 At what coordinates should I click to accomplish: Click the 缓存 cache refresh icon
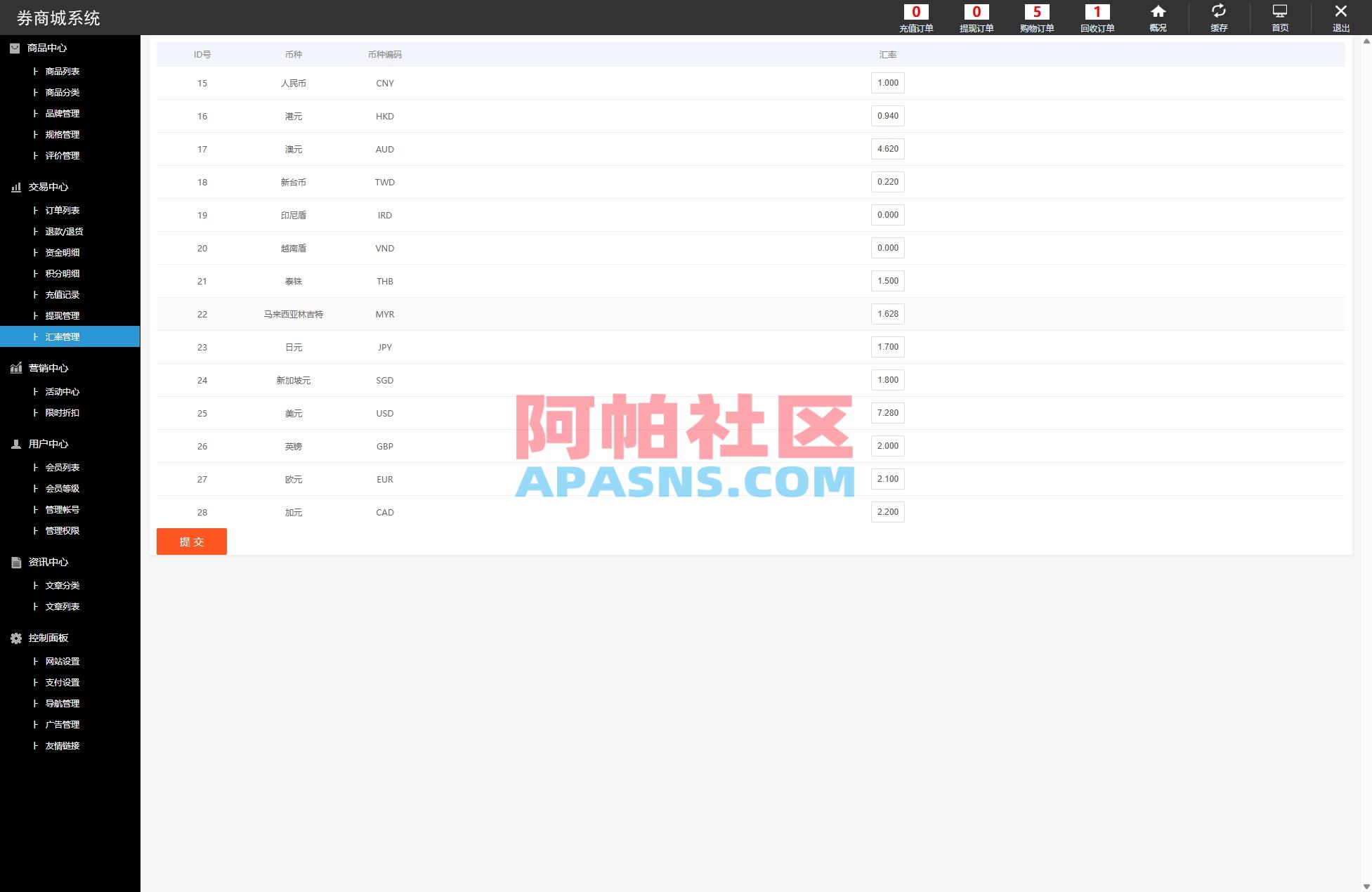1218,17
